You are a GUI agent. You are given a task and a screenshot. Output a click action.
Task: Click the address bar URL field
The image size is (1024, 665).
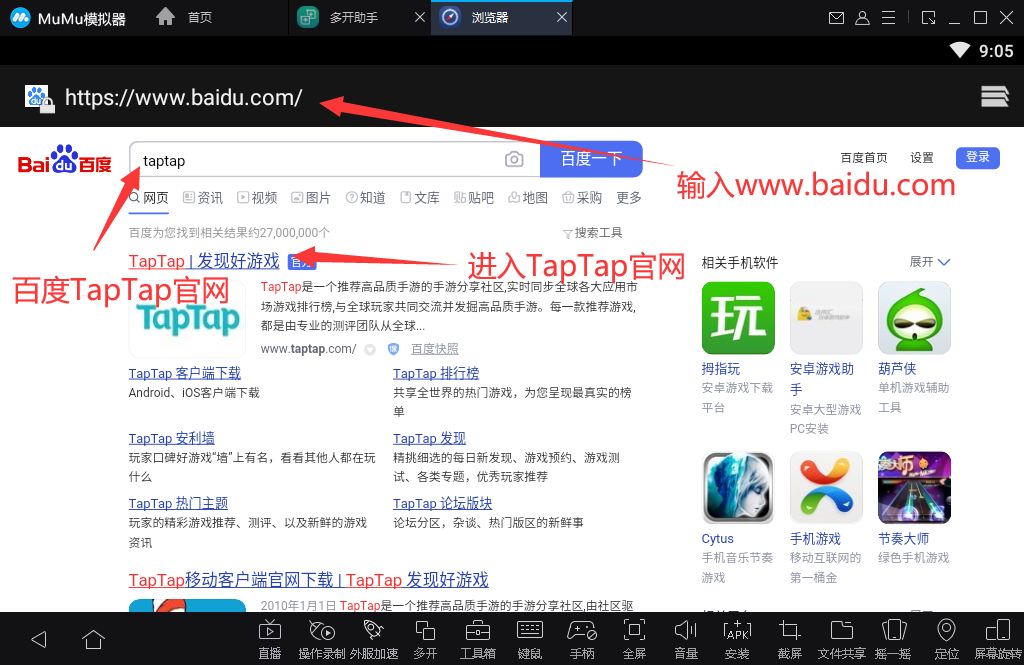184,98
